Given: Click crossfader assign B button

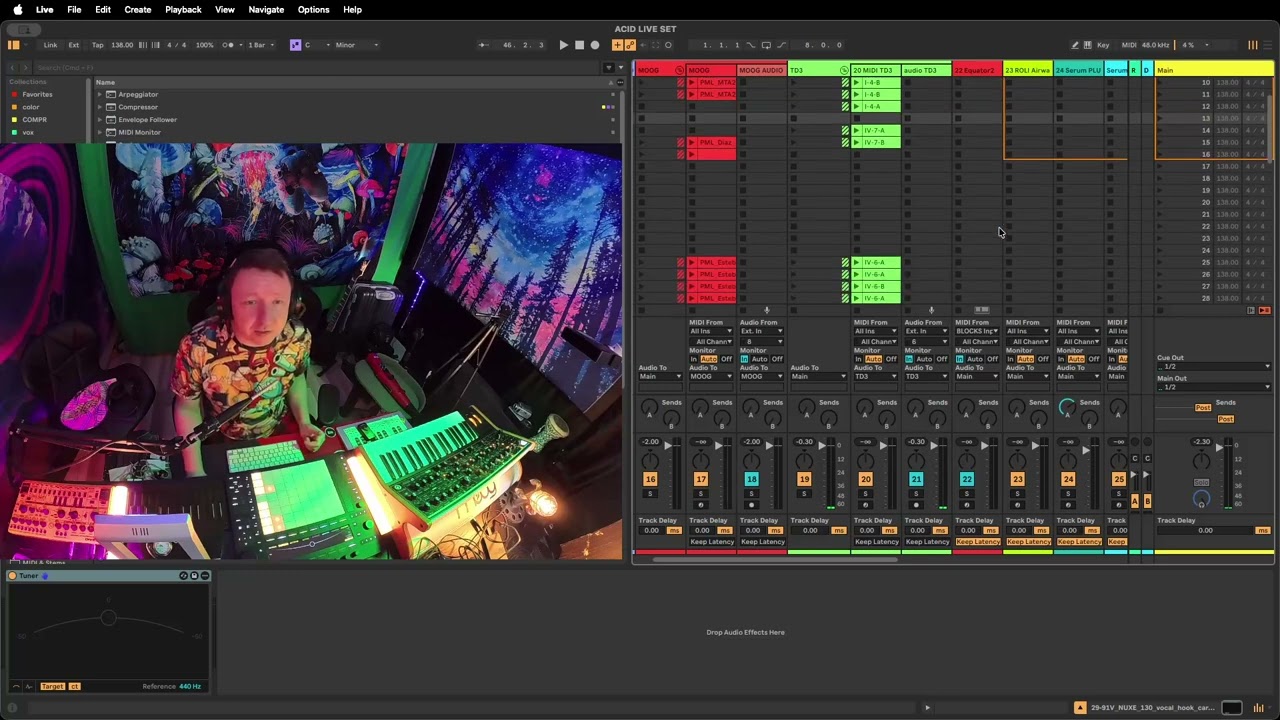Looking at the screenshot, I should [x=1147, y=501].
